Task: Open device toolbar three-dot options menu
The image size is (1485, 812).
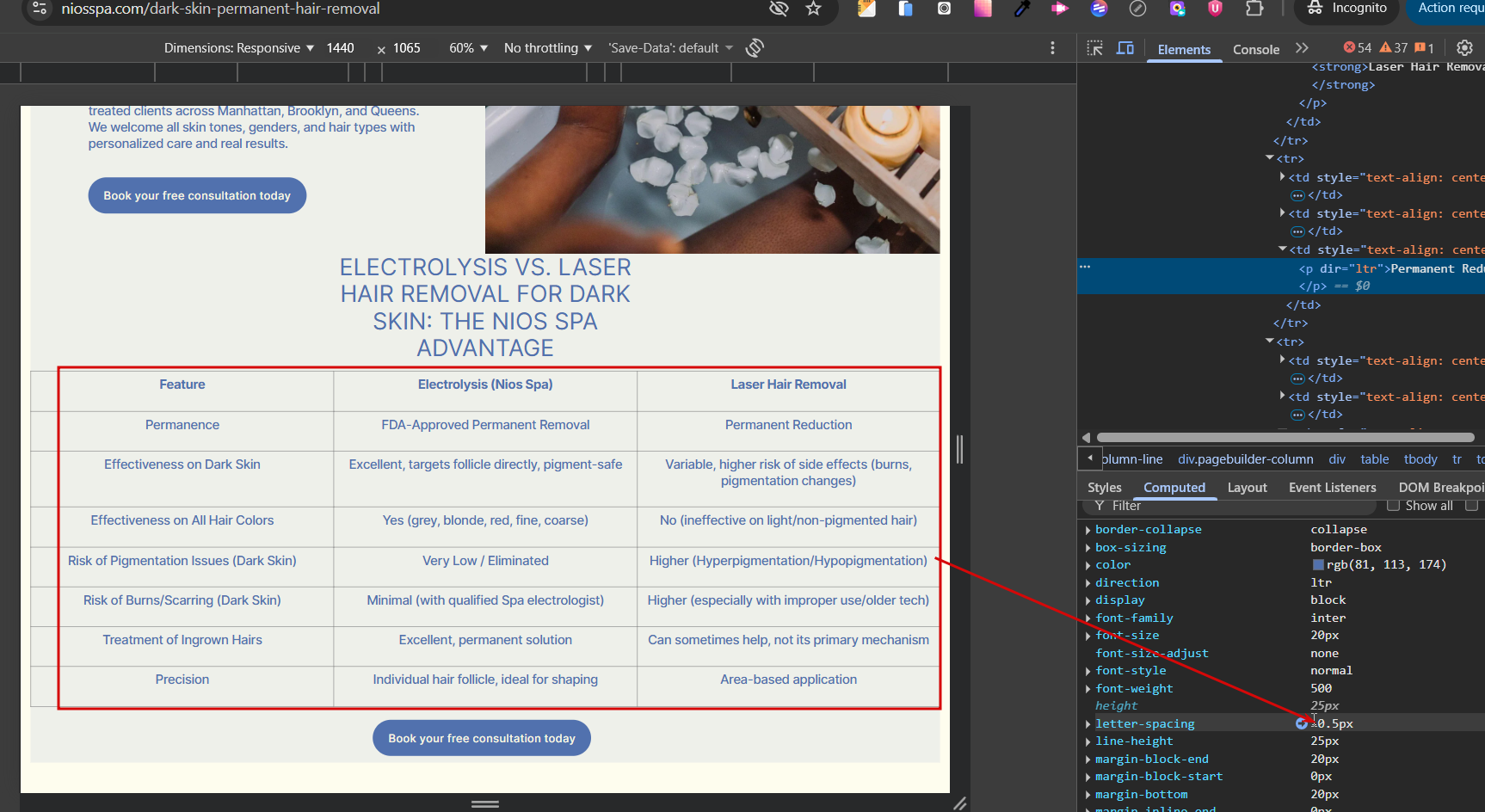Action: [1052, 48]
